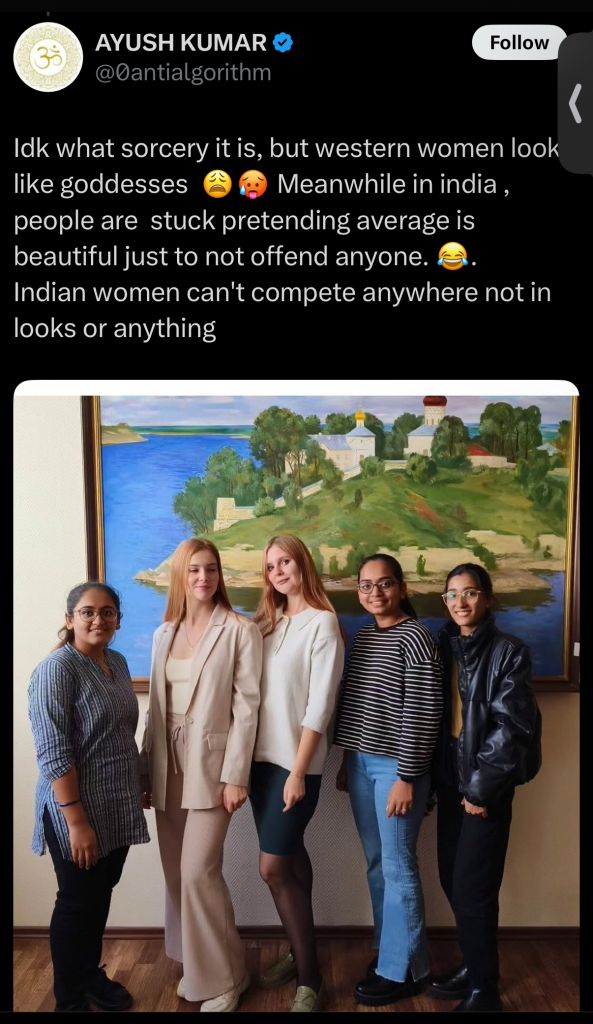593x1024 pixels.
Task: Open the Om symbol profile avatar
Action: 48,57
